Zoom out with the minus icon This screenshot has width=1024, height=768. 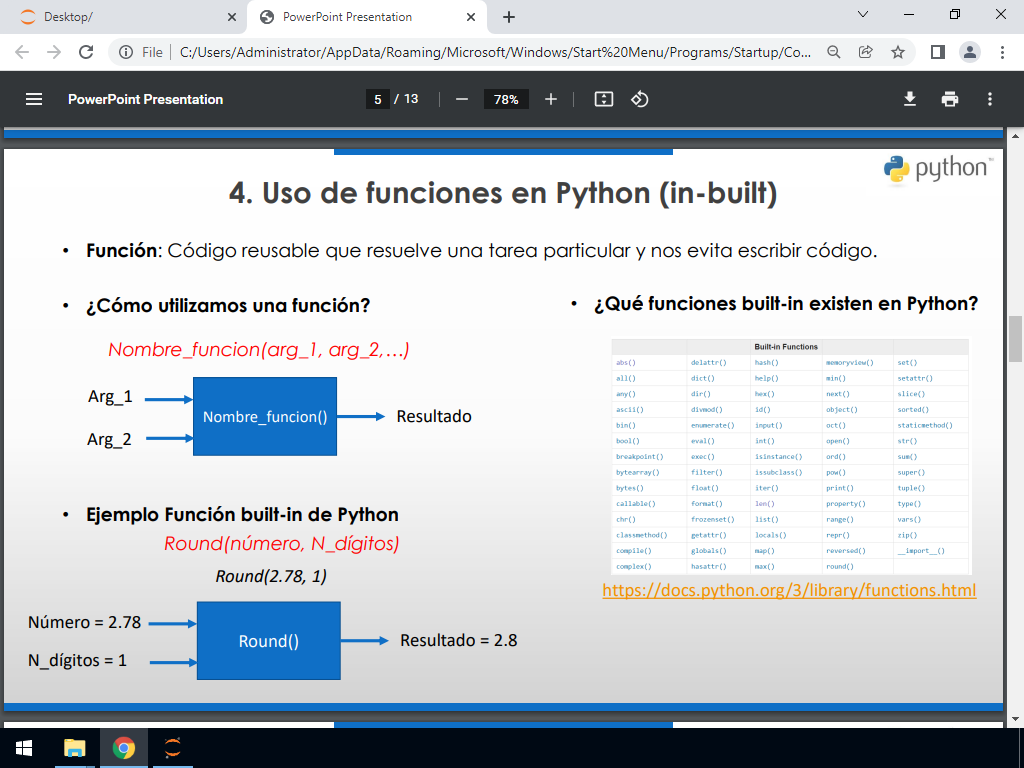[x=462, y=99]
